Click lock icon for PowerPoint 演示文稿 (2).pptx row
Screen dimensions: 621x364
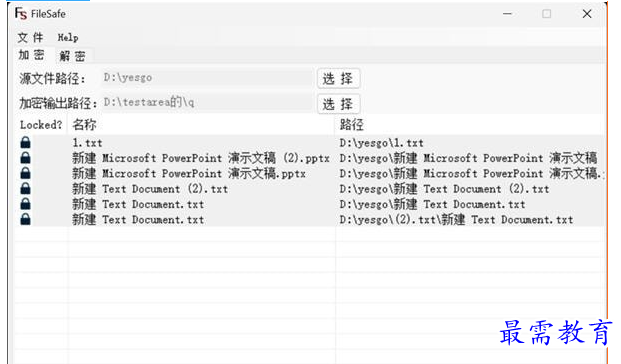pyautogui.click(x=25, y=158)
